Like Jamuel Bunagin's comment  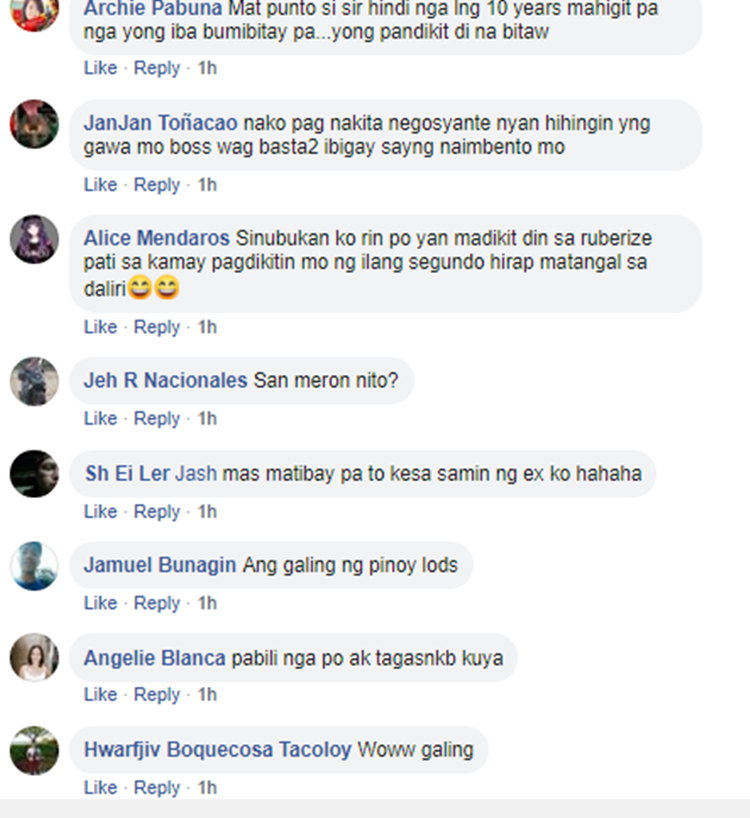101,603
